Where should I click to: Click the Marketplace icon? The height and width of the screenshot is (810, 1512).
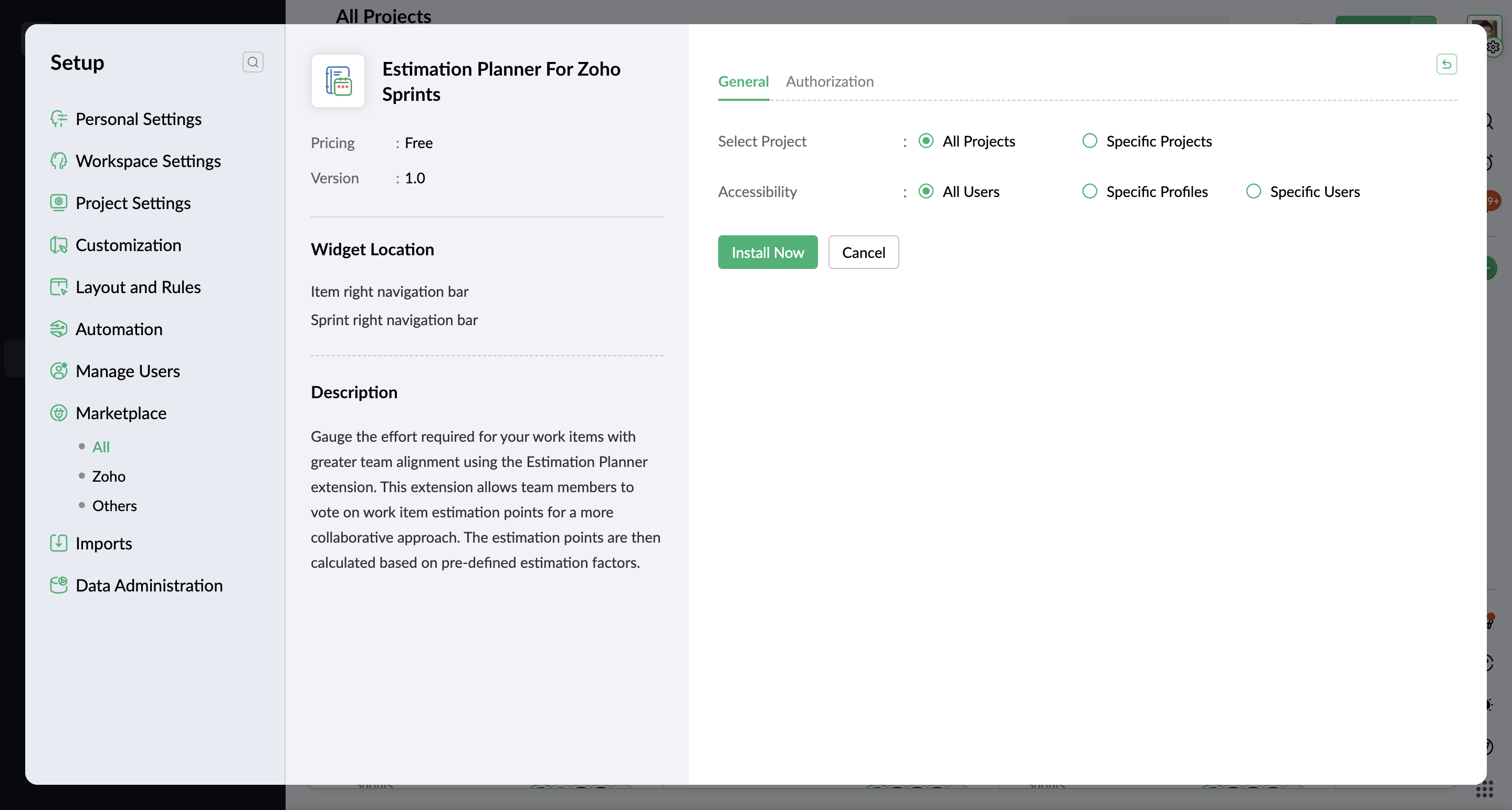pos(59,413)
